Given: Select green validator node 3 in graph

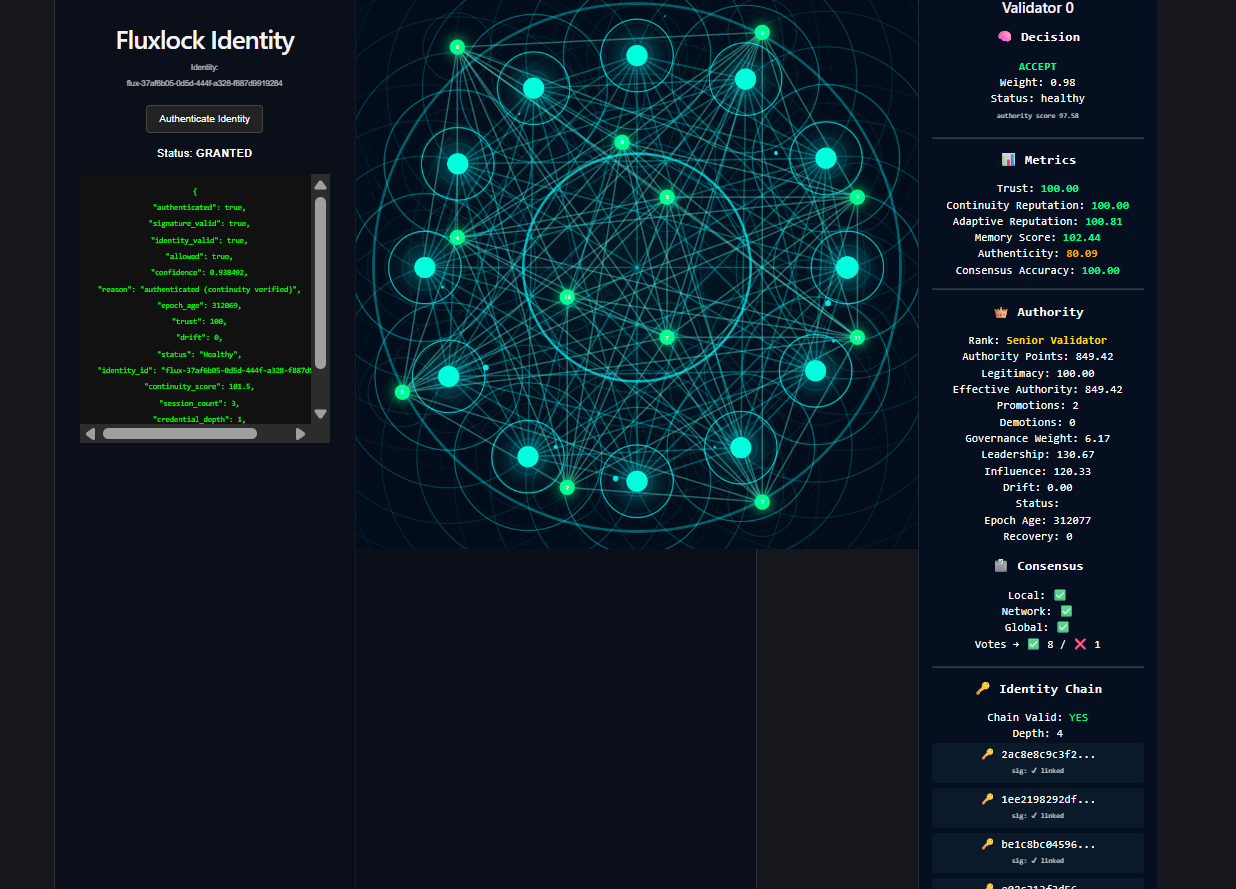Looking at the screenshot, I should pos(762,501).
